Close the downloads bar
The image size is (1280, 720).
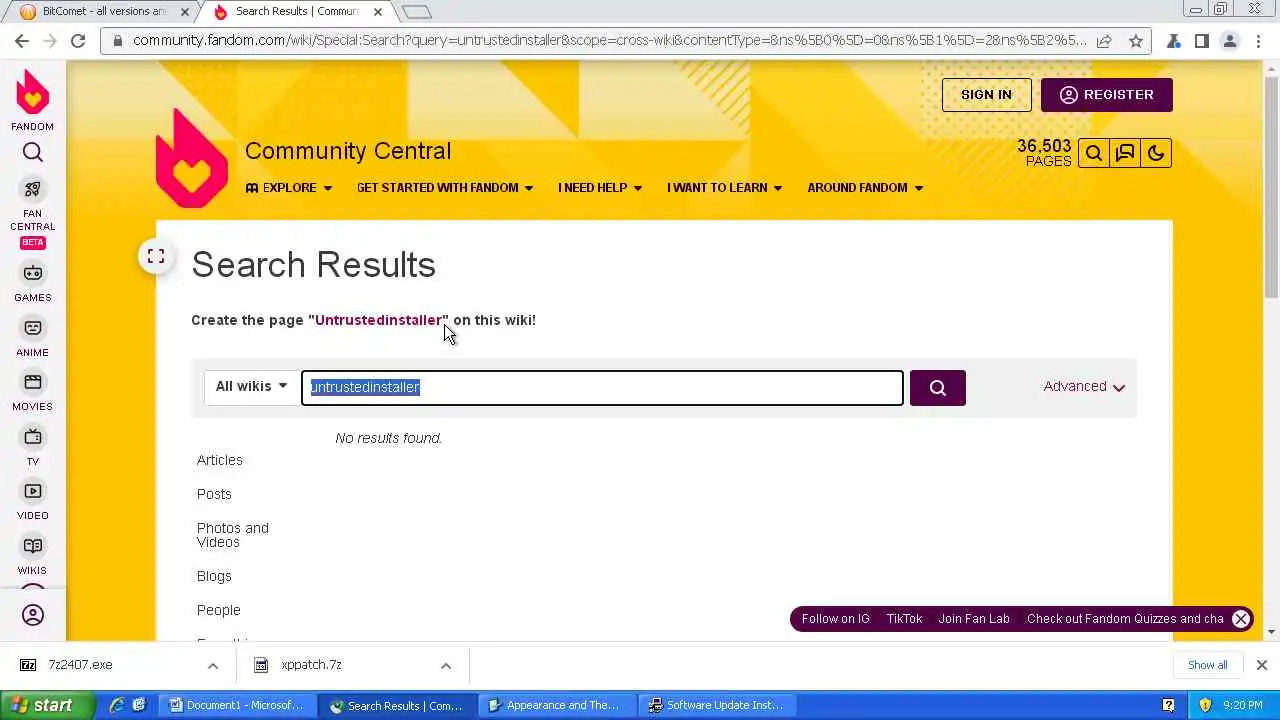(x=1262, y=665)
